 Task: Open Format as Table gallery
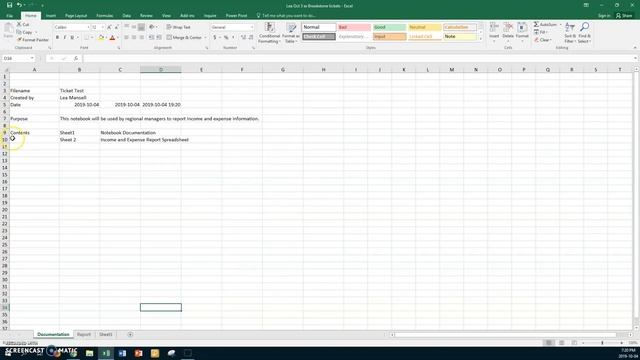point(291,33)
